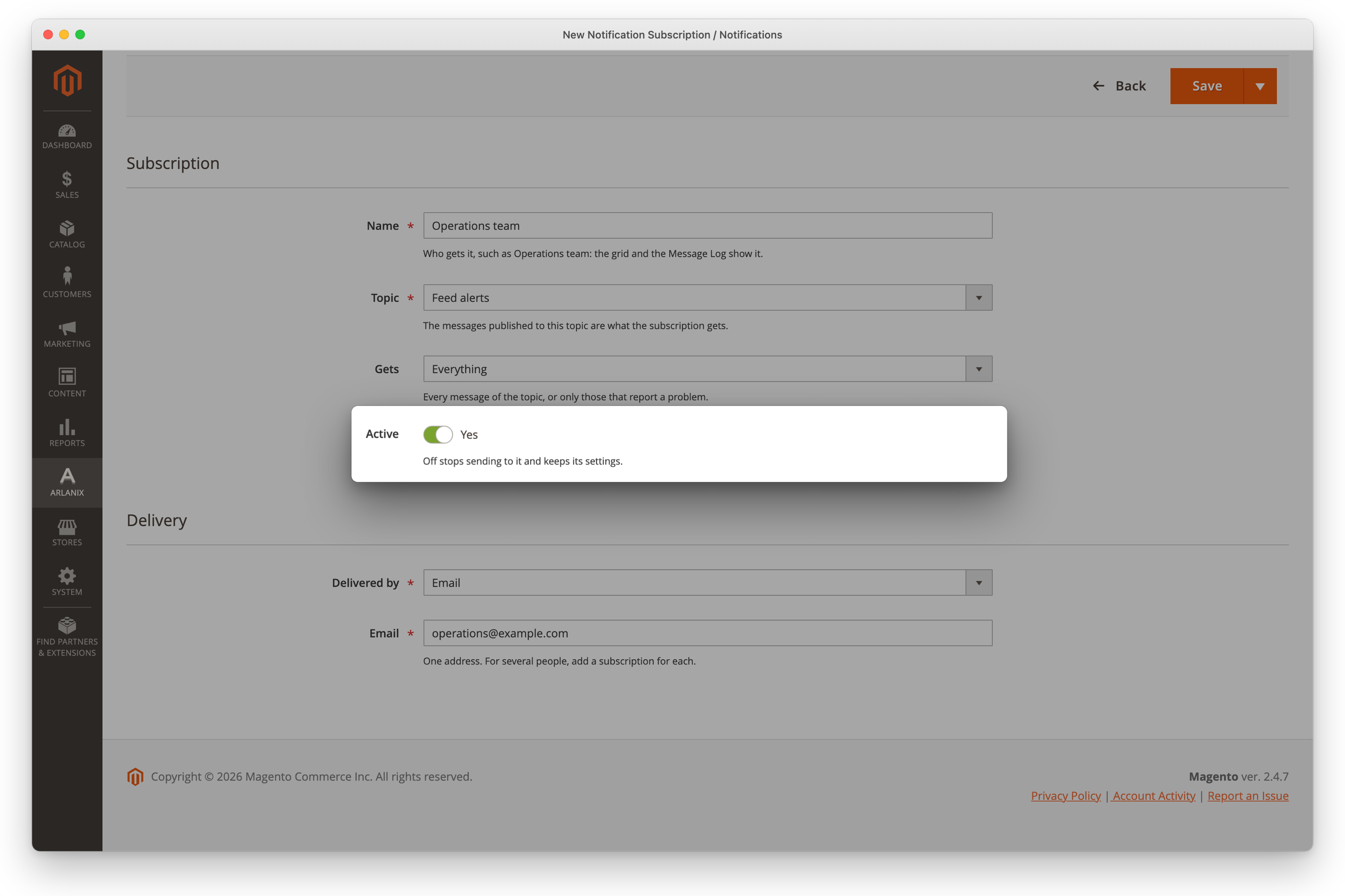Select the CUSTOMERS menu label
1345x896 pixels.
click(67, 295)
